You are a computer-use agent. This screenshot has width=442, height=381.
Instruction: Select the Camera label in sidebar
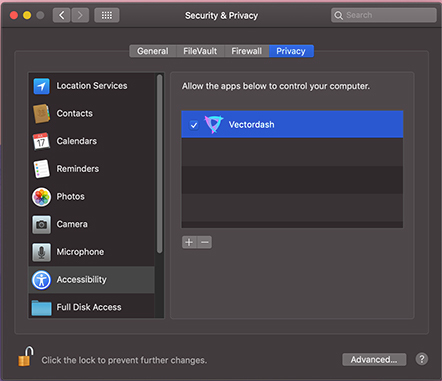72,224
